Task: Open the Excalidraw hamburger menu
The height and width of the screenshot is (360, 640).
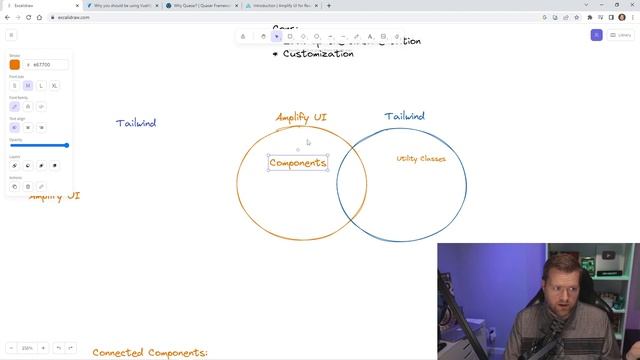Action: click(x=11, y=35)
